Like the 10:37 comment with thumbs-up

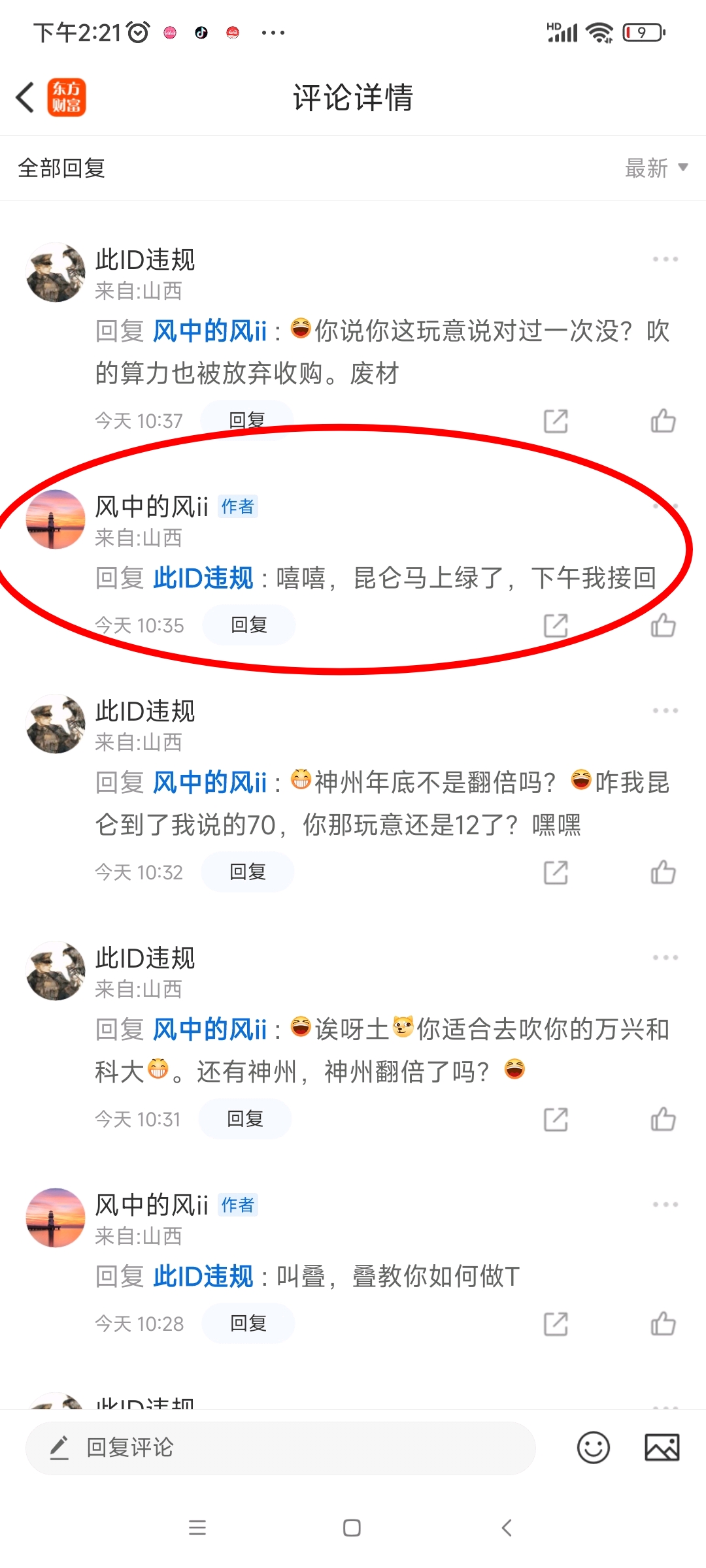(663, 421)
